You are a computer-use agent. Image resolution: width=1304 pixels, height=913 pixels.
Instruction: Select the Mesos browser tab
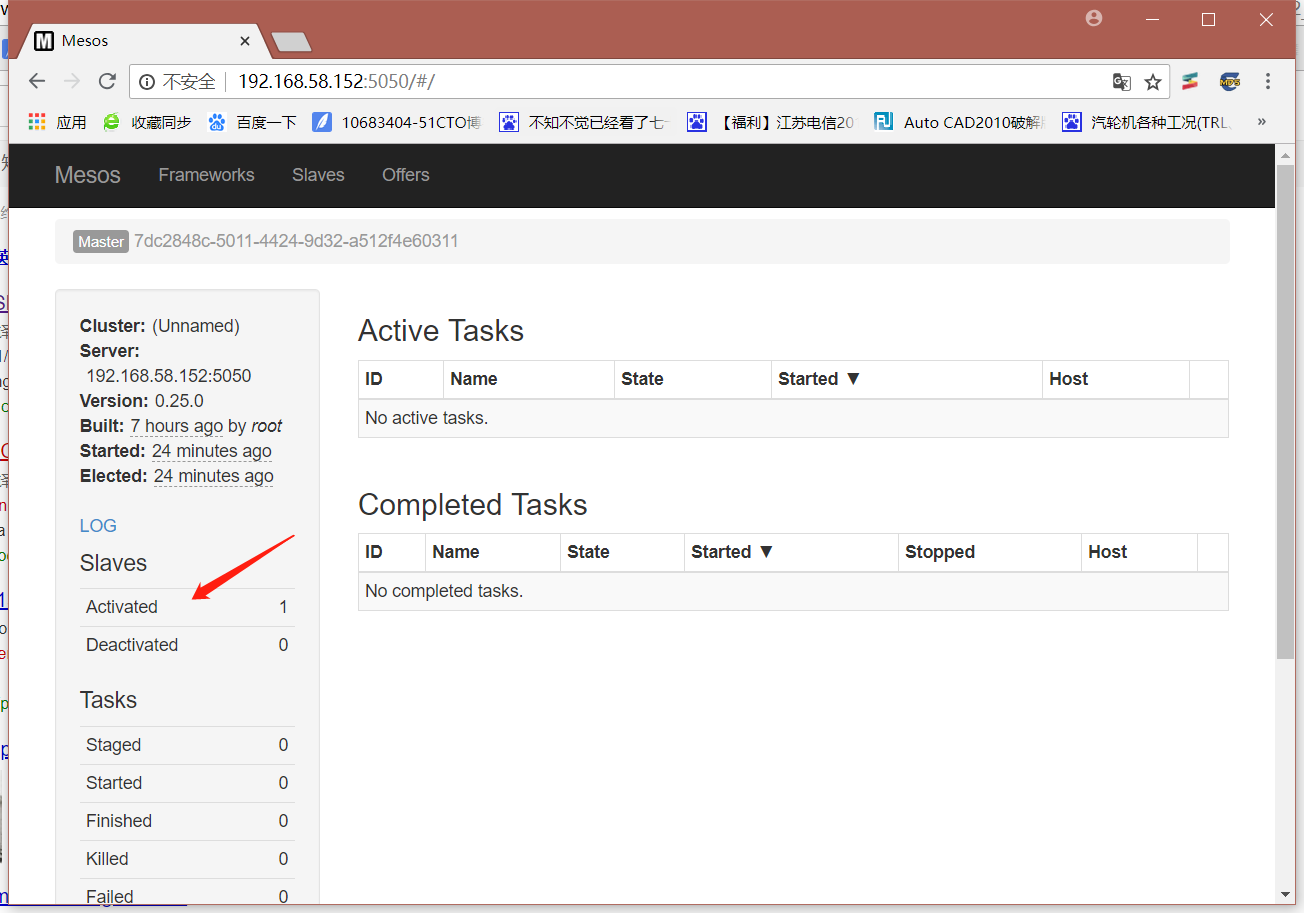tap(140, 41)
